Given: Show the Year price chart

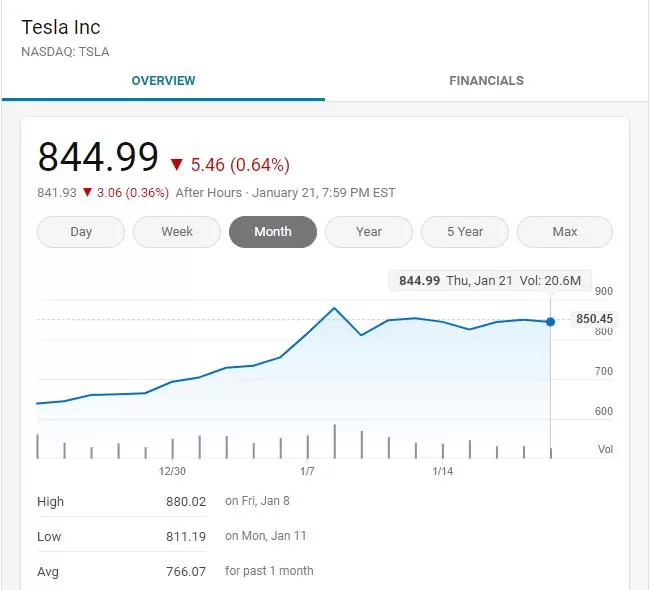Looking at the screenshot, I should coord(369,231).
